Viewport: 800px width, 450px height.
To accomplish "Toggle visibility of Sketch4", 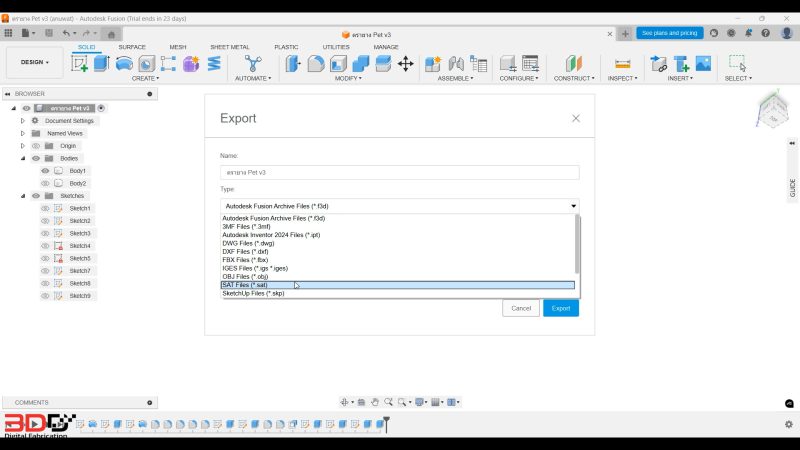I will [45, 246].
